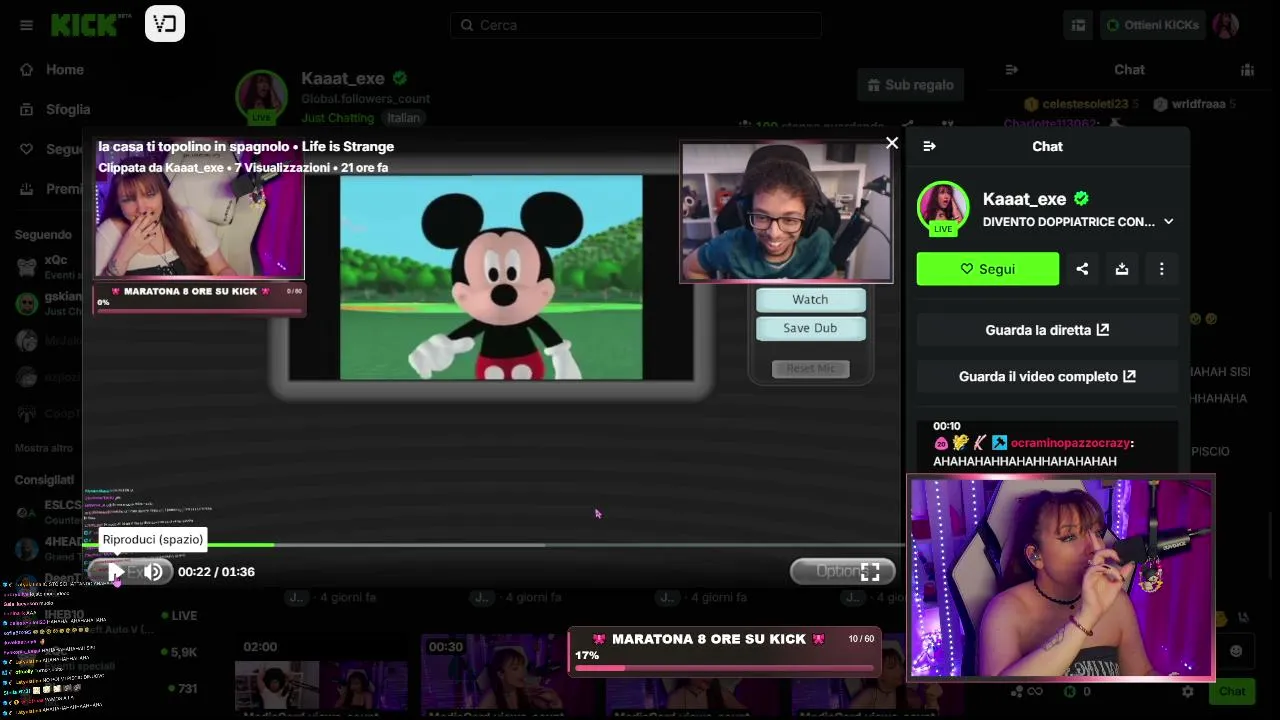Download the clip

pyautogui.click(x=1122, y=269)
